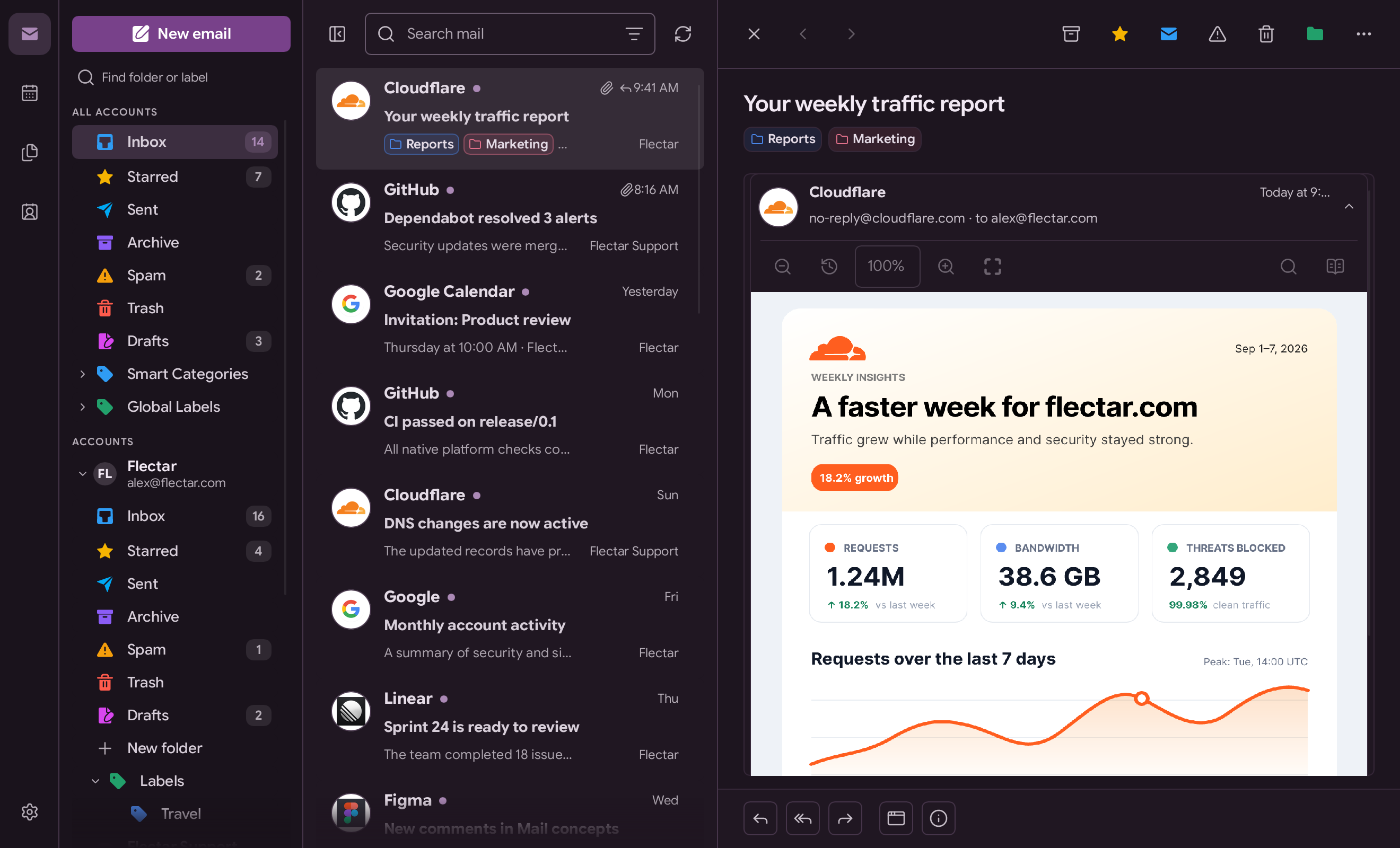Open the documents icon in the left rail
The height and width of the screenshot is (848, 1400).
pos(30,152)
